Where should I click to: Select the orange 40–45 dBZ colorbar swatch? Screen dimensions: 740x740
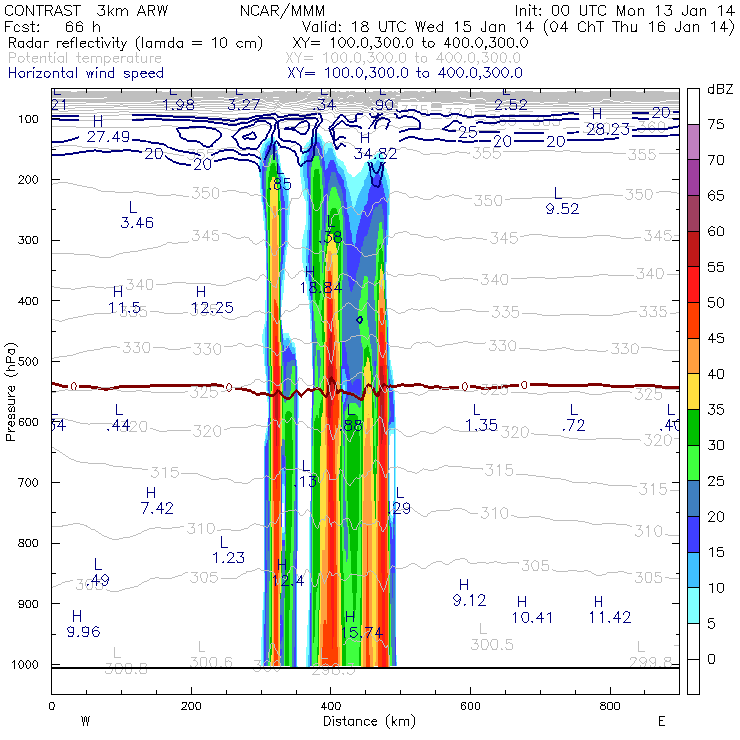pos(693,356)
